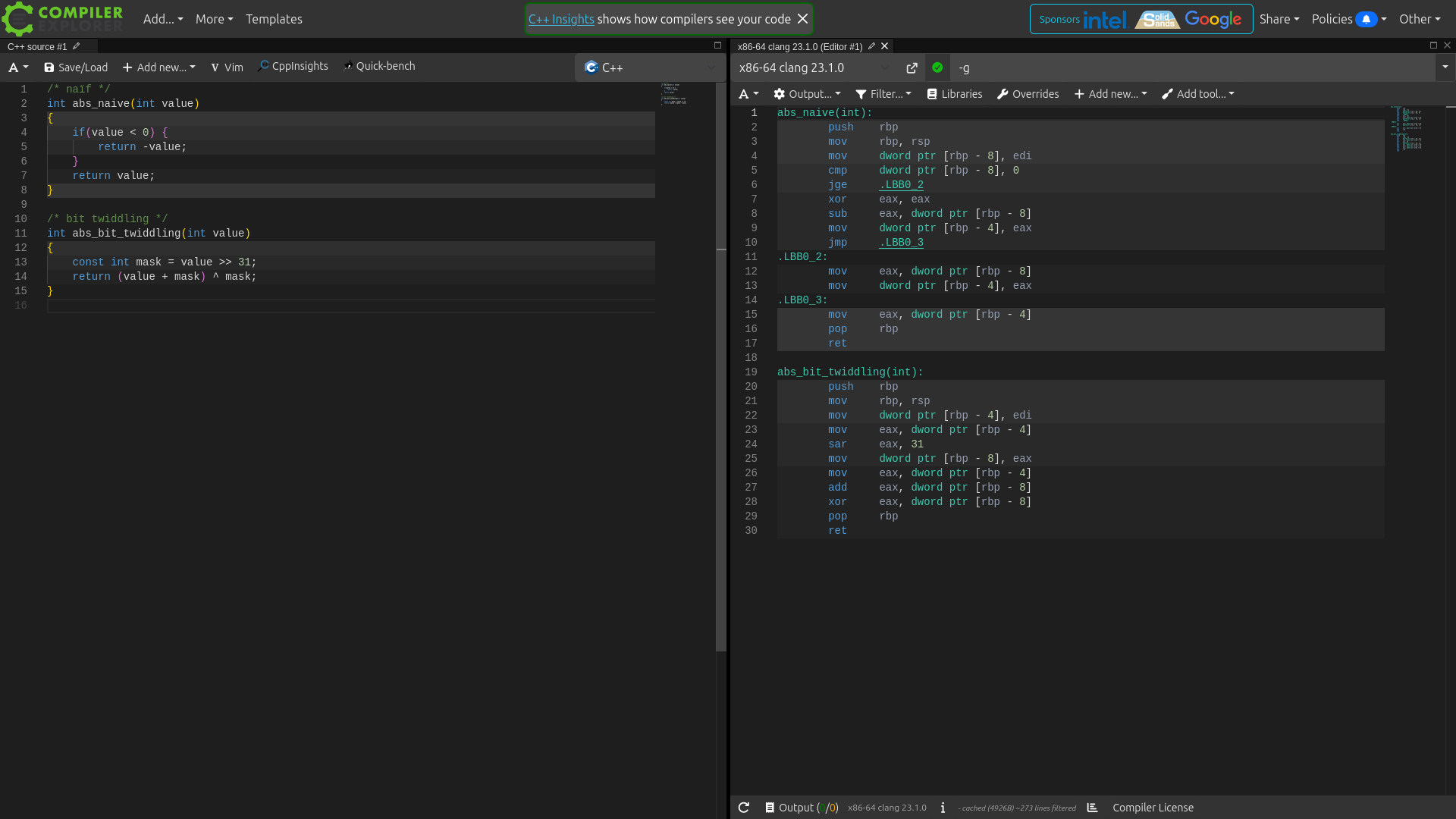The width and height of the screenshot is (1456, 819).
Task: Rename the clang compiler tab via its pencil icon
Action: (871, 46)
